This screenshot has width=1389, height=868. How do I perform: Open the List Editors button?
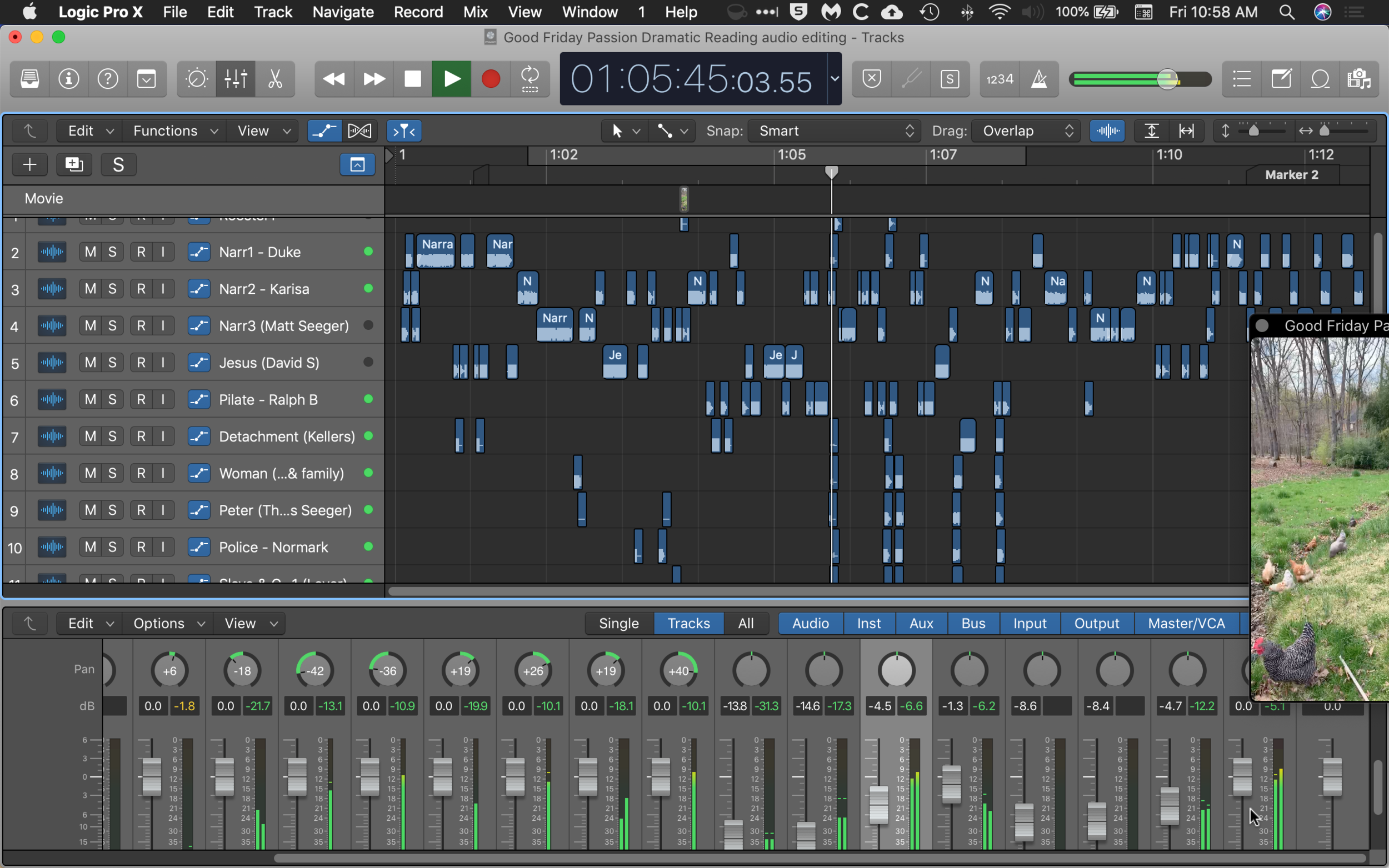pyautogui.click(x=1241, y=79)
